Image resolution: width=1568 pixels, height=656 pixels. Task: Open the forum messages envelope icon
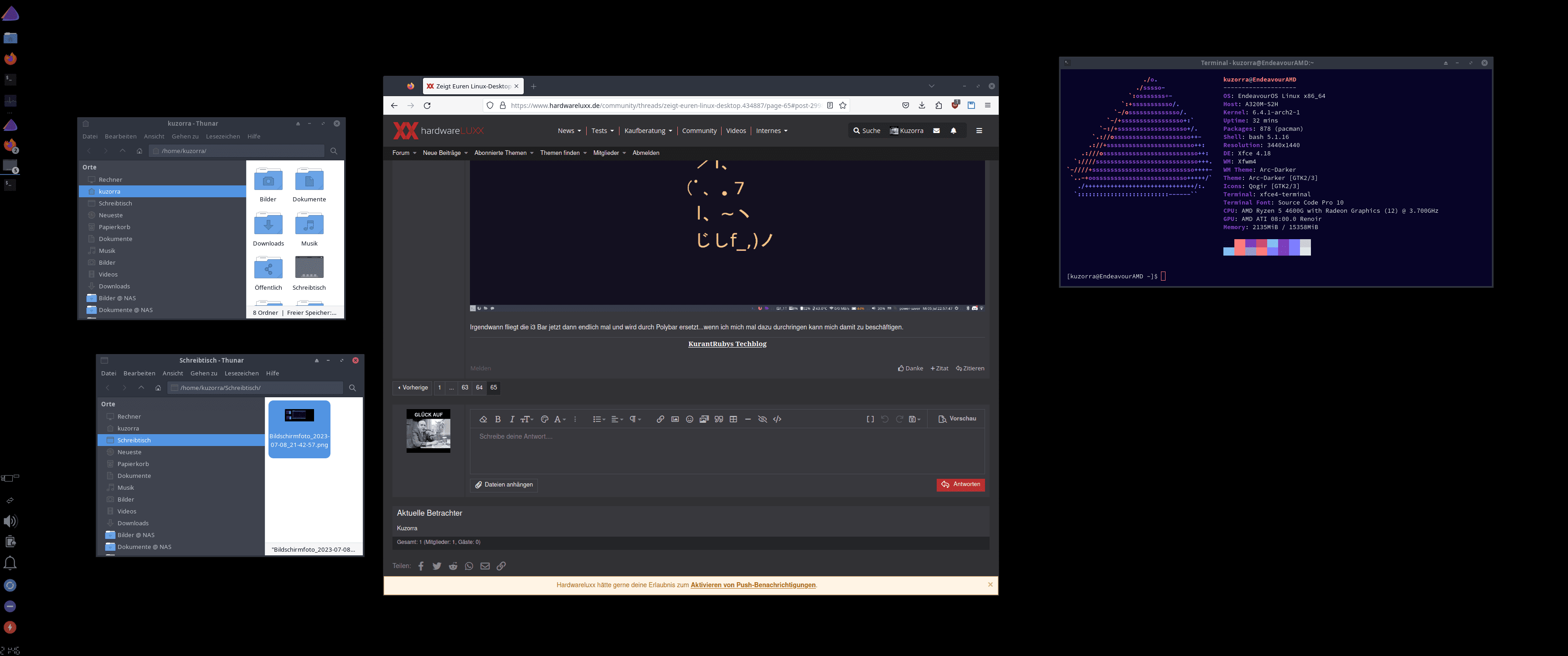936,131
